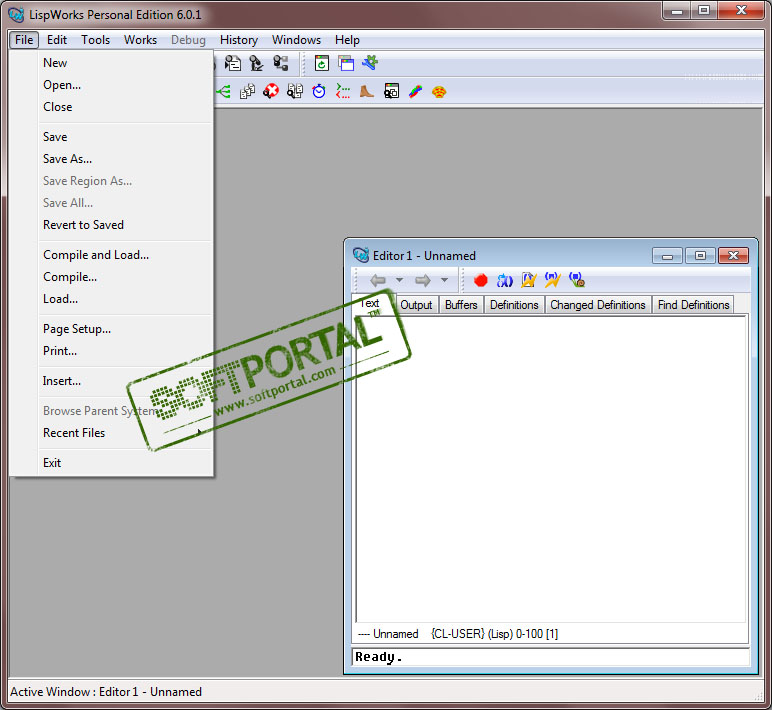The height and width of the screenshot is (710, 772).
Task: Click the compile buffer lightning icon in Editor
Action: click(x=528, y=280)
